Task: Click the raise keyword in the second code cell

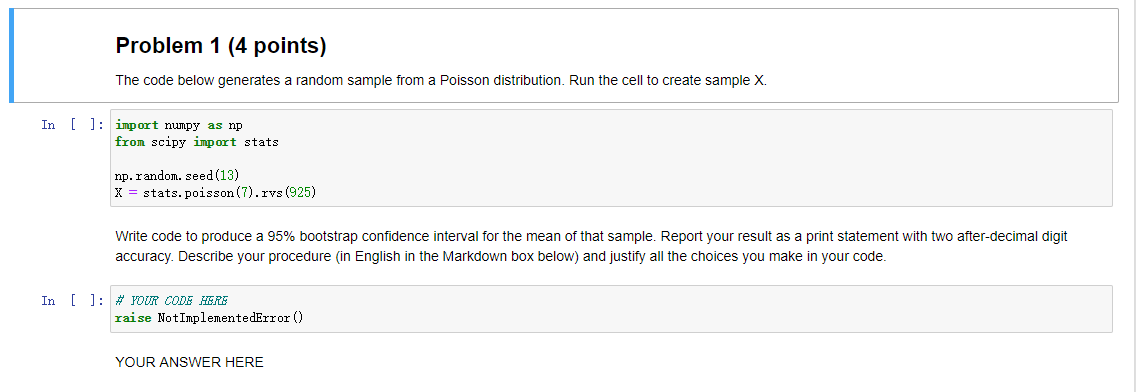Action: [x=133, y=317]
